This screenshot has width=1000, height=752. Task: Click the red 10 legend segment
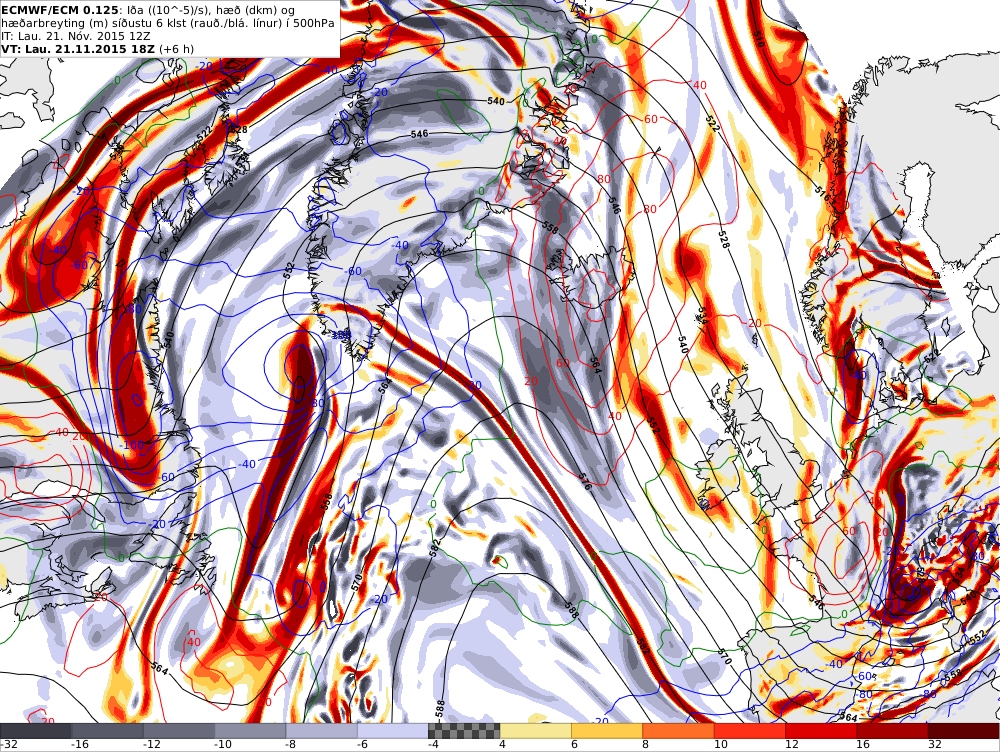click(750, 731)
